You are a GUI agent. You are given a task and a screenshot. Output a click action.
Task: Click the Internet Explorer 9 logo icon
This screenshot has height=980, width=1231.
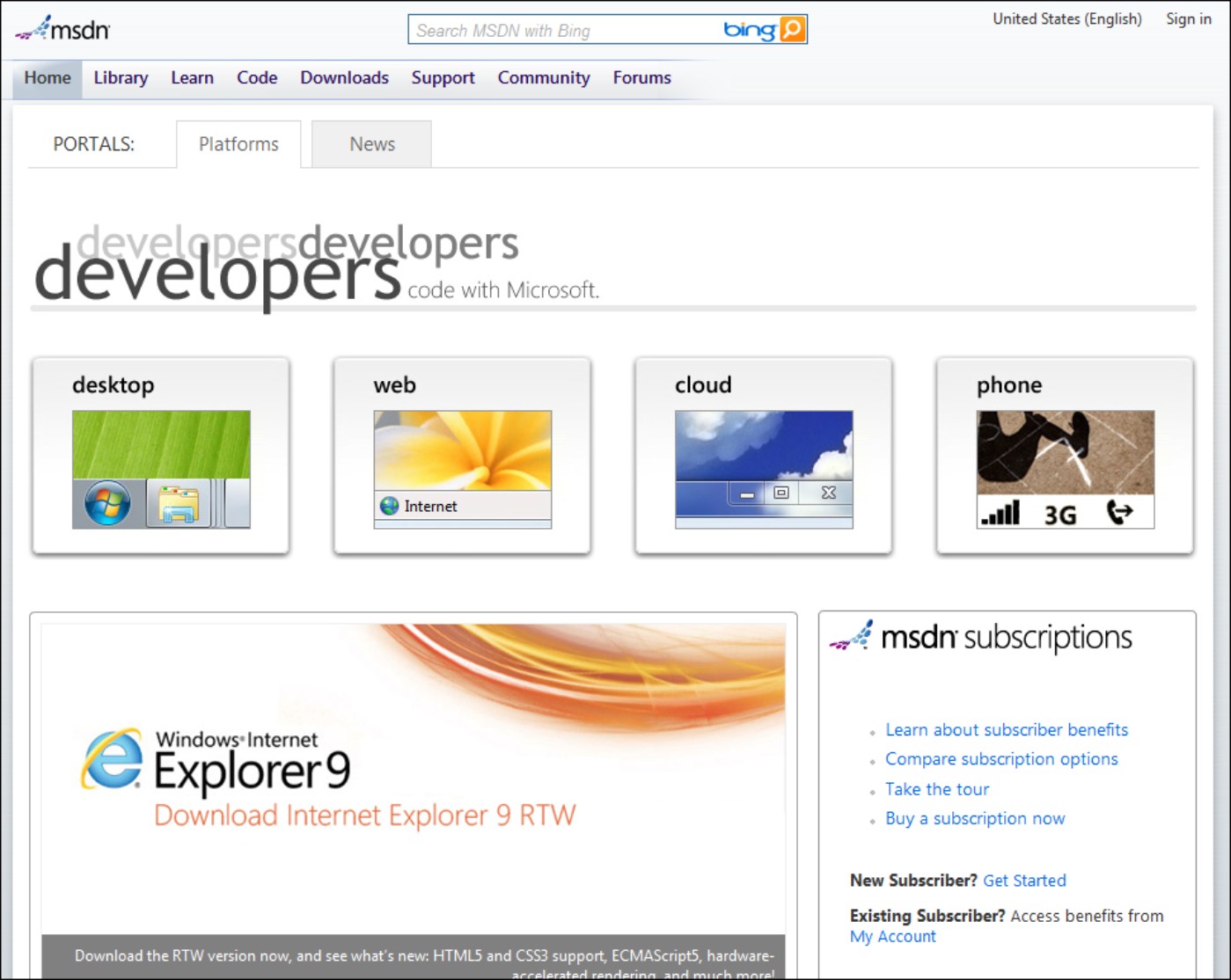tap(112, 759)
